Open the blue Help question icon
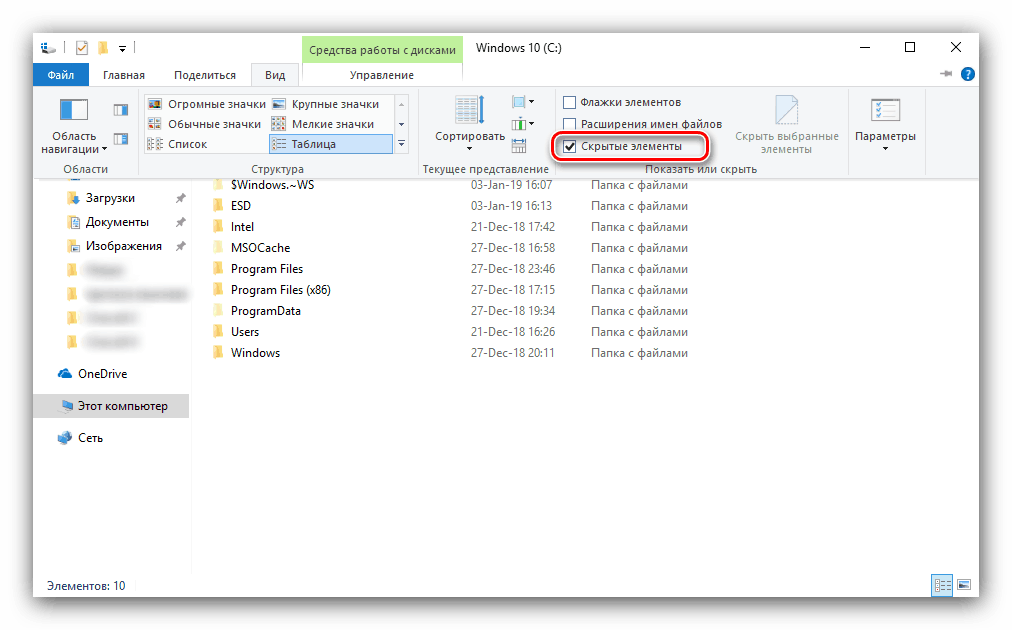Screen dimensions: 1012x630 (967, 74)
